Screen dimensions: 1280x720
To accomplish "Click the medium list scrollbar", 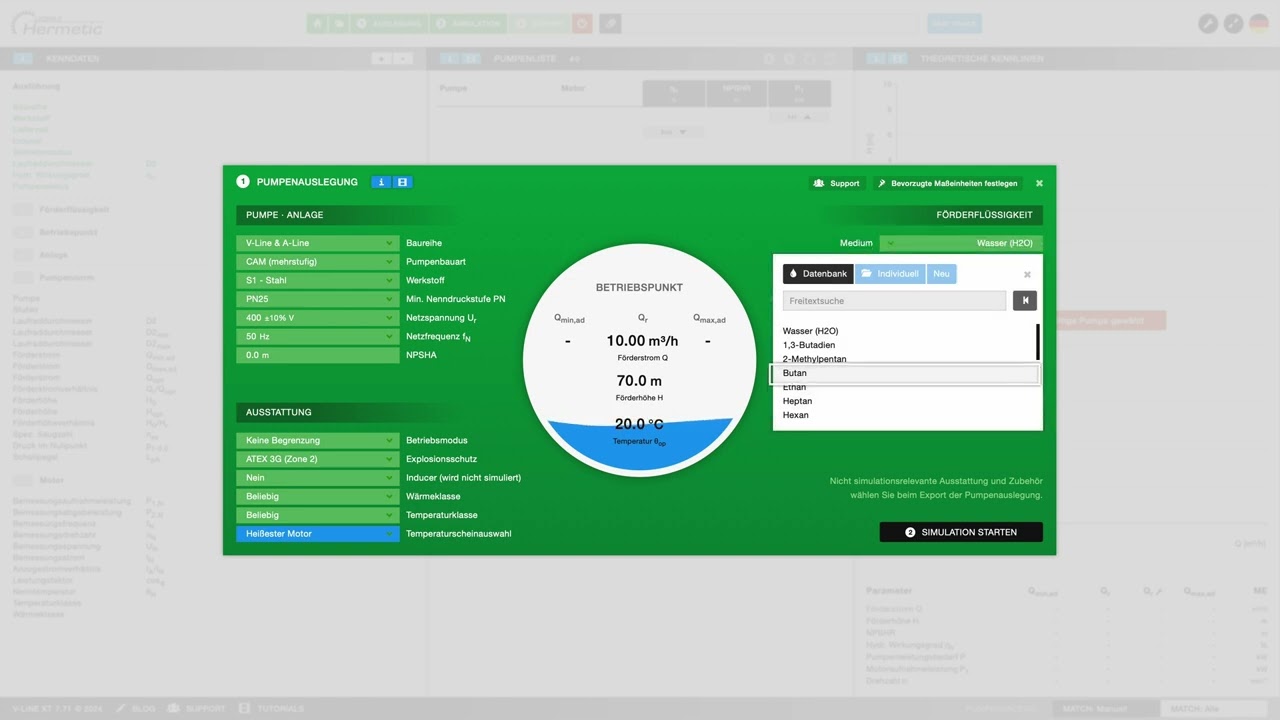I will tap(1037, 342).
